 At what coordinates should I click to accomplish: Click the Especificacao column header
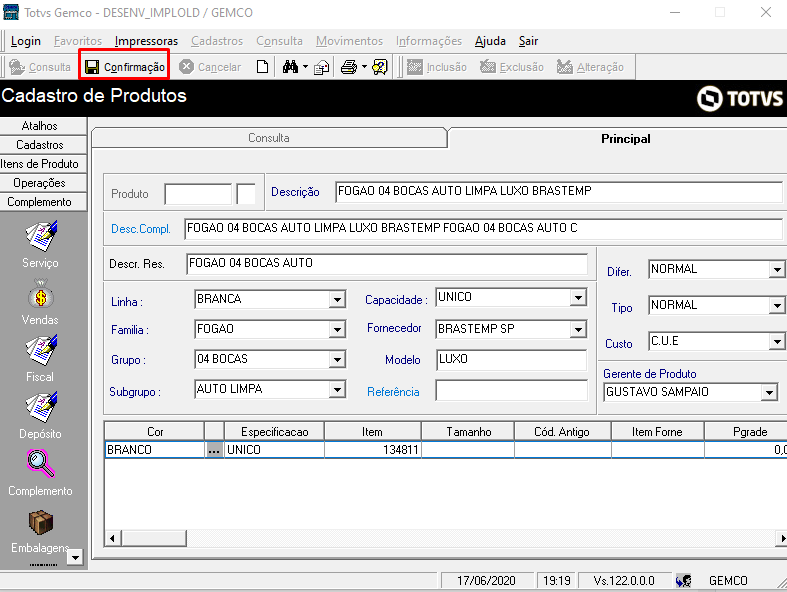pyautogui.click(x=275, y=432)
